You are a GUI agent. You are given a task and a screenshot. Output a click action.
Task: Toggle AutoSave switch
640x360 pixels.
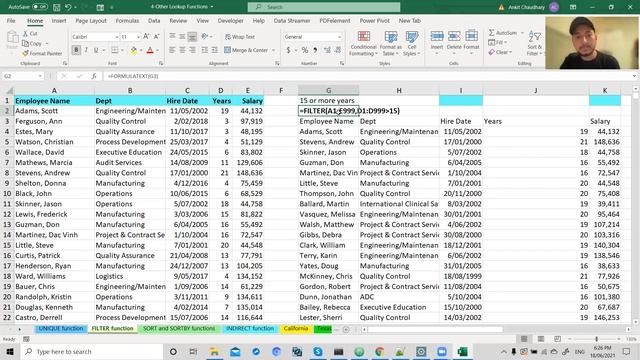coord(40,7)
